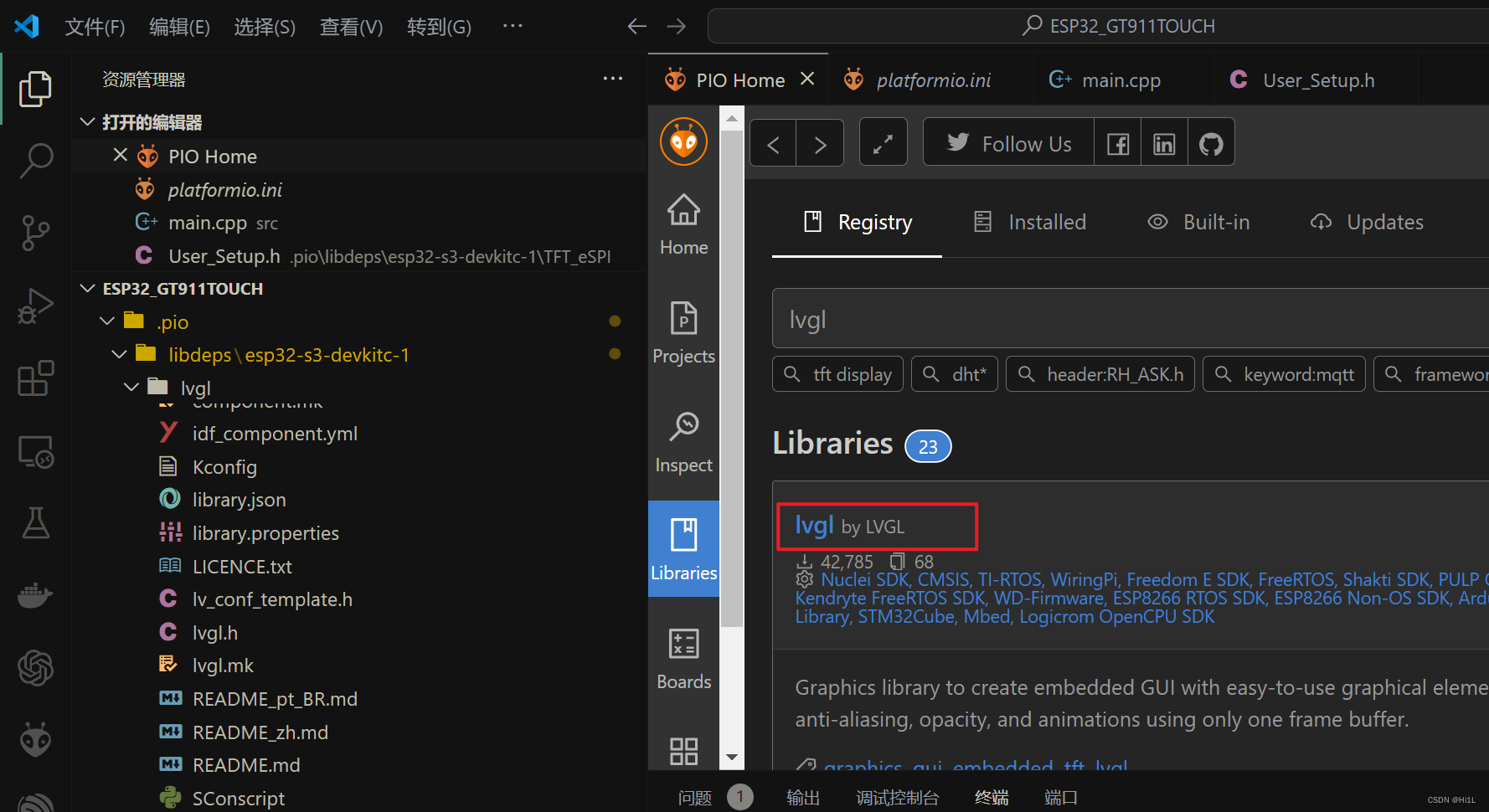
Task: Open Explorer more actions menu
Action: coord(613,79)
